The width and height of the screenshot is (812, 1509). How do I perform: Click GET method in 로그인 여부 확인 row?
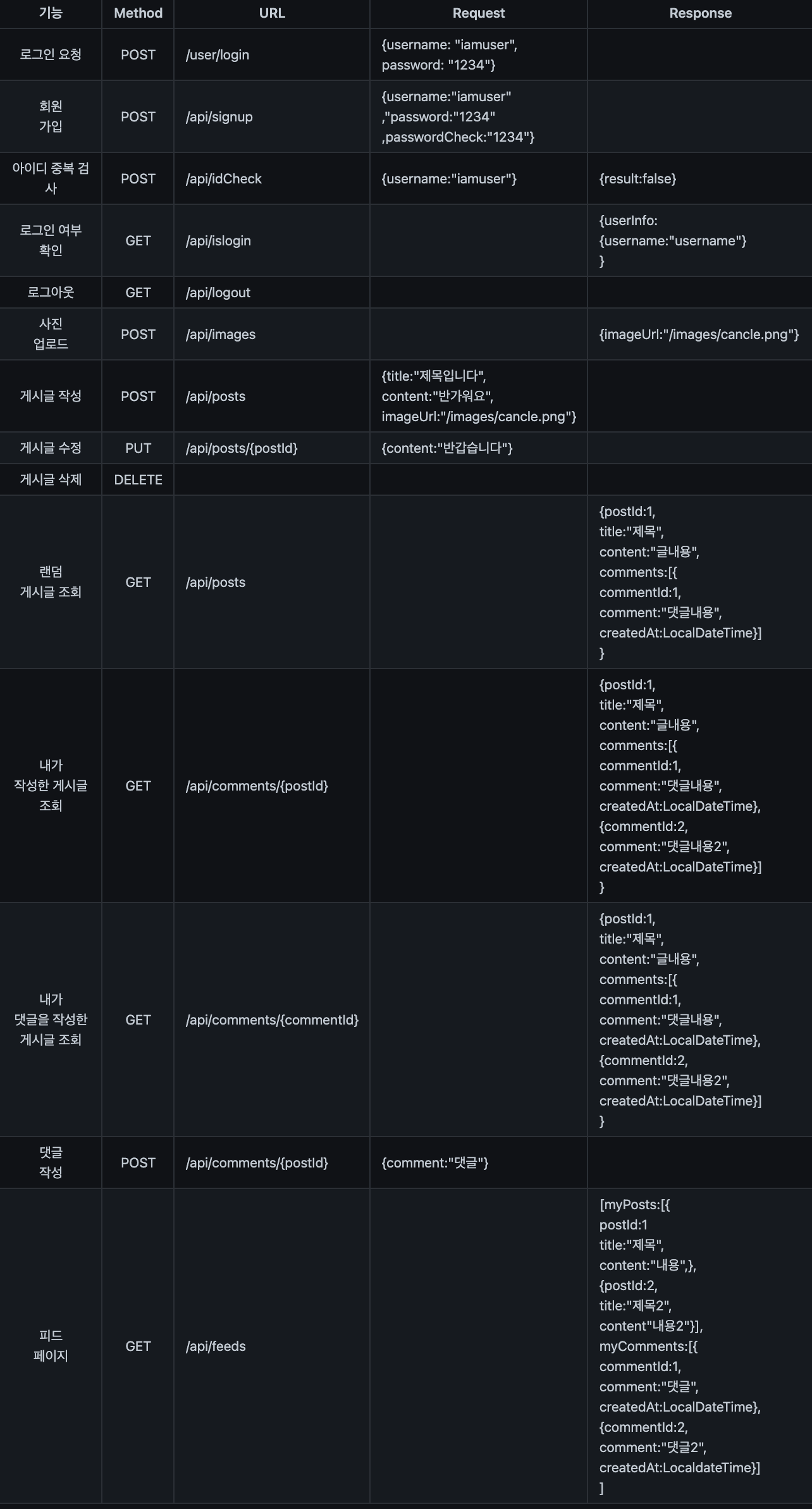(x=138, y=240)
